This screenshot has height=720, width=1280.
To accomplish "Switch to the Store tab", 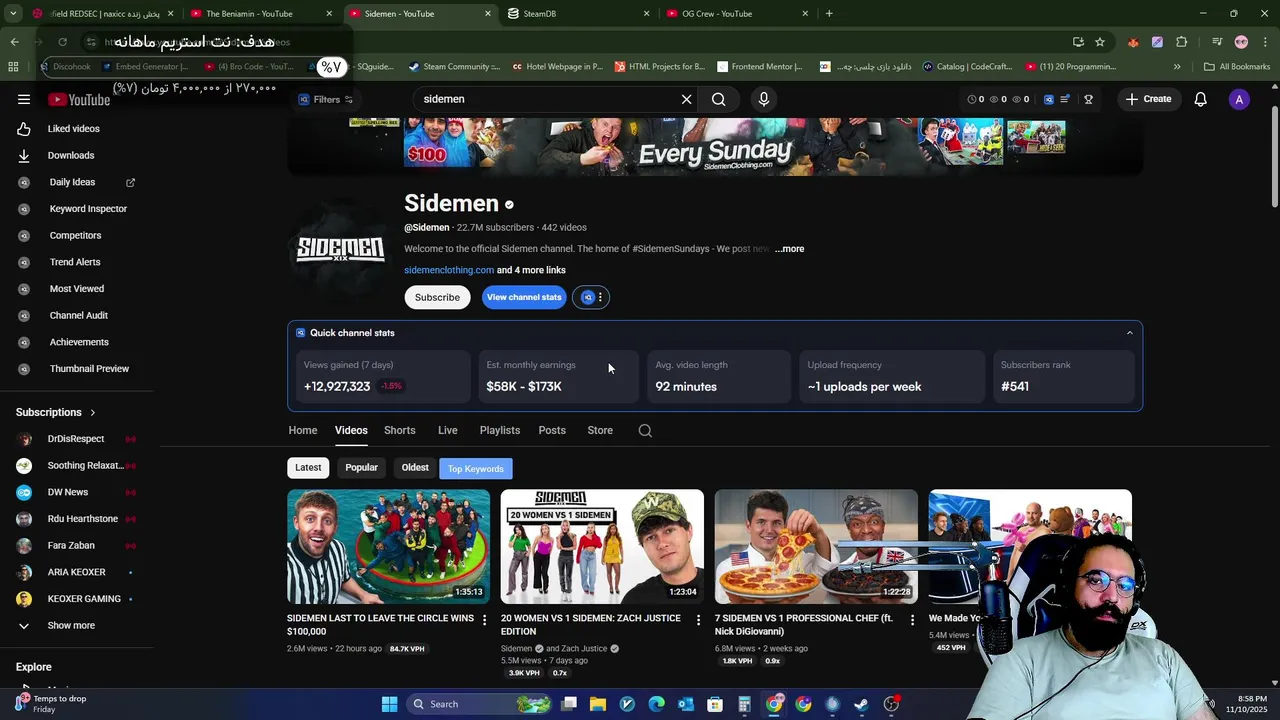I will [x=600, y=430].
